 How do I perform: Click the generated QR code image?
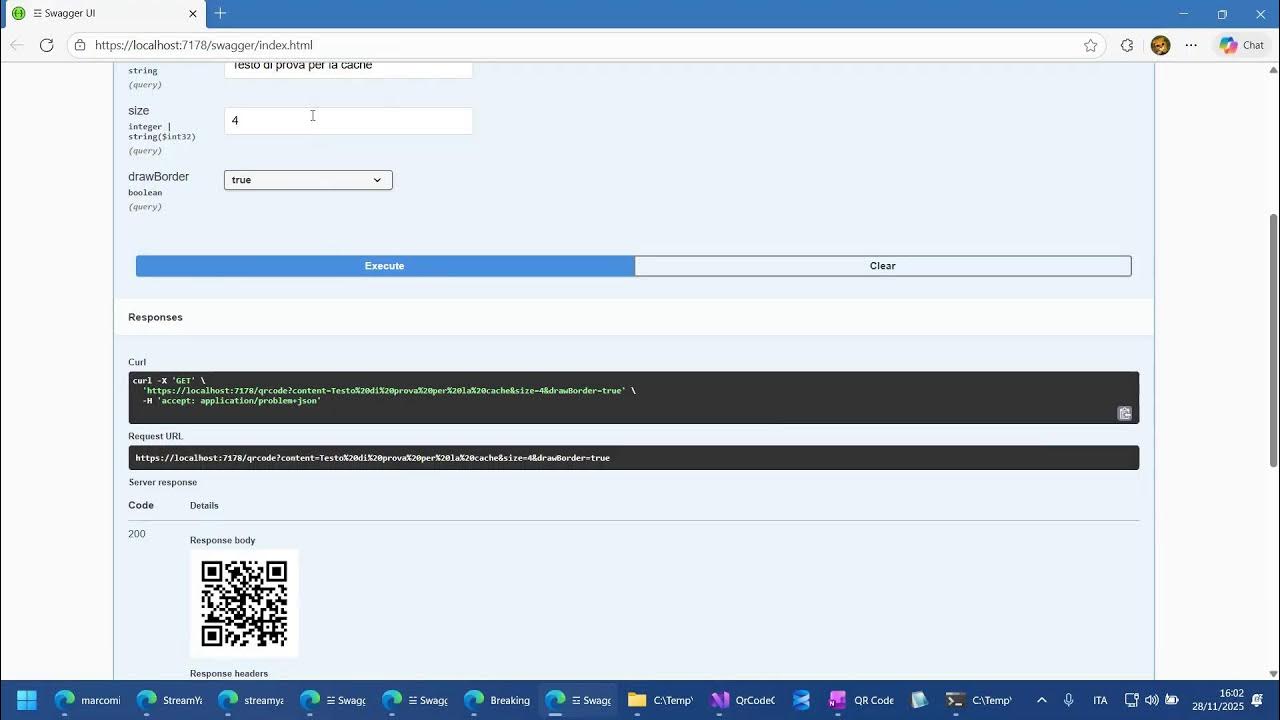pyautogui.click(x=244, y=603)
